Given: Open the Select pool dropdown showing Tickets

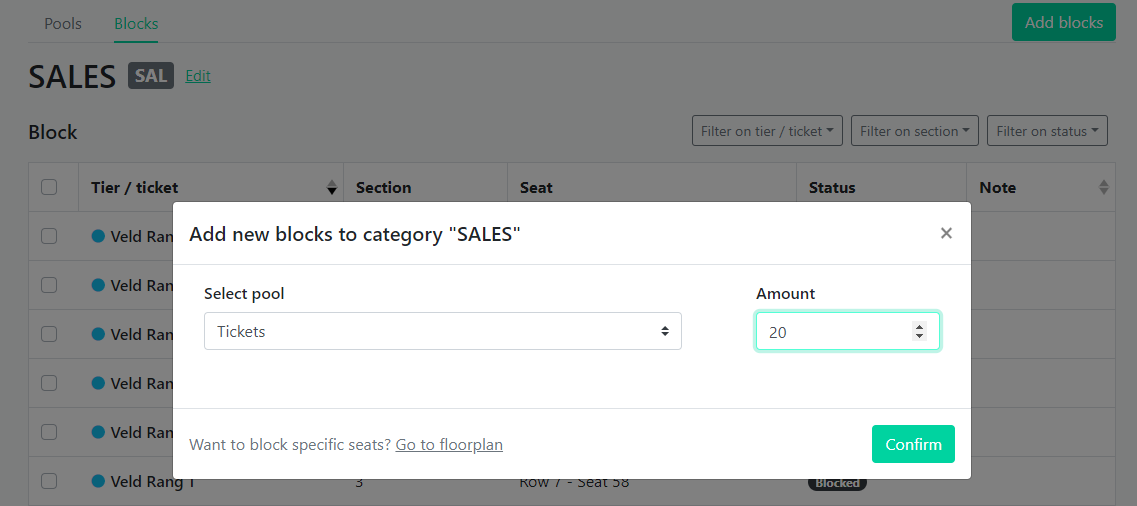Looking at the screenshot, I should [x=442, y=331].
